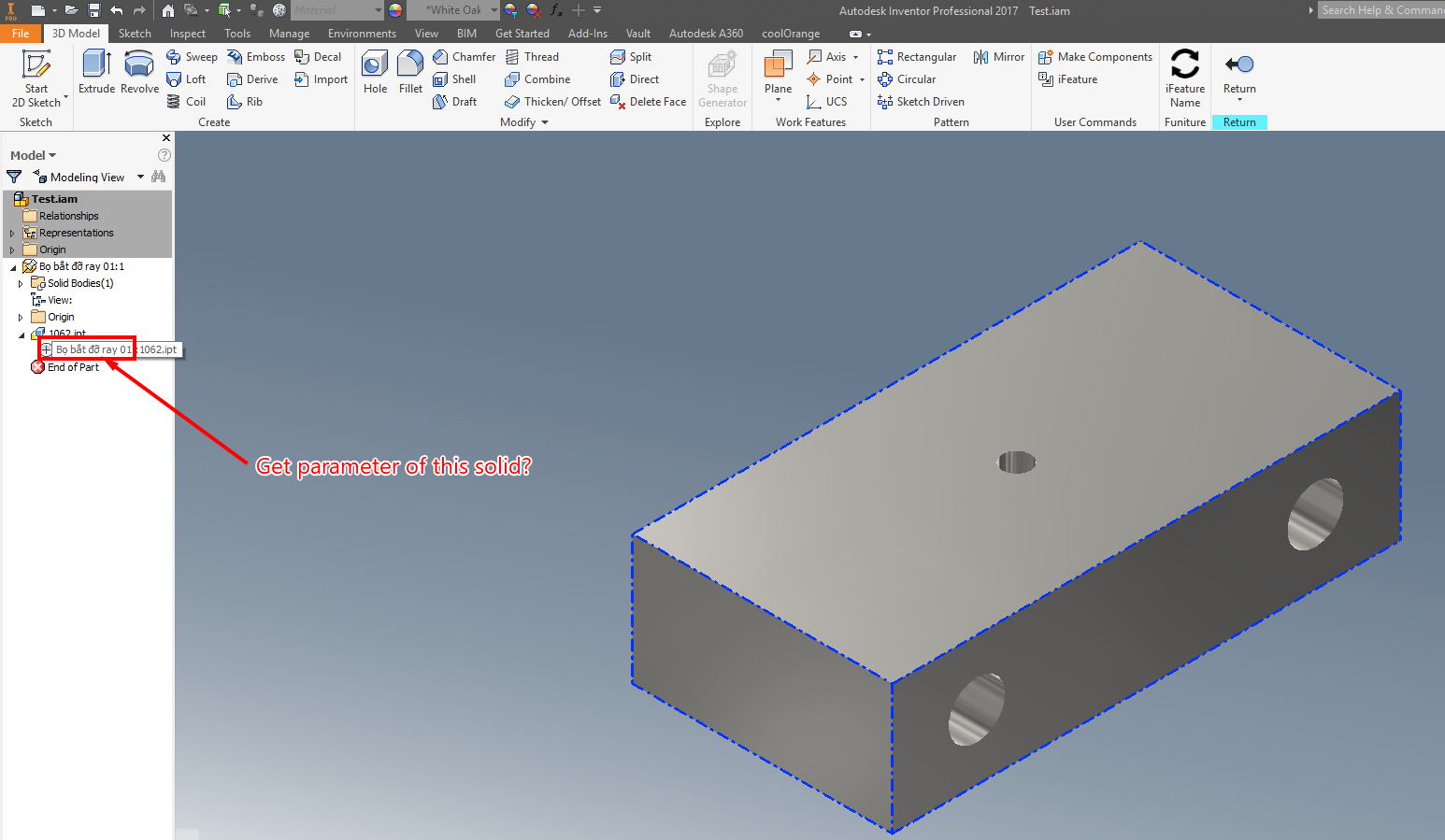Viewport: 1445px width, 840px height.
Task: Open the White Oak appearance dropdown
Action: (493, 10)
